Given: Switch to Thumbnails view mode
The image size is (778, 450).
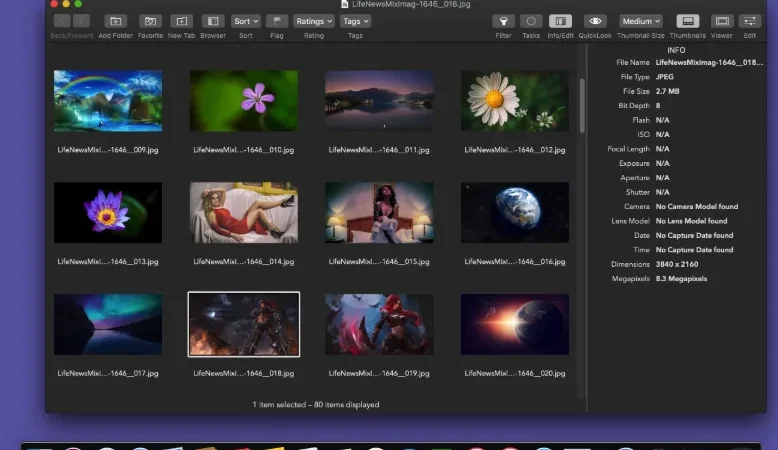Looking at the screenshot, I should tap(688, 21).
